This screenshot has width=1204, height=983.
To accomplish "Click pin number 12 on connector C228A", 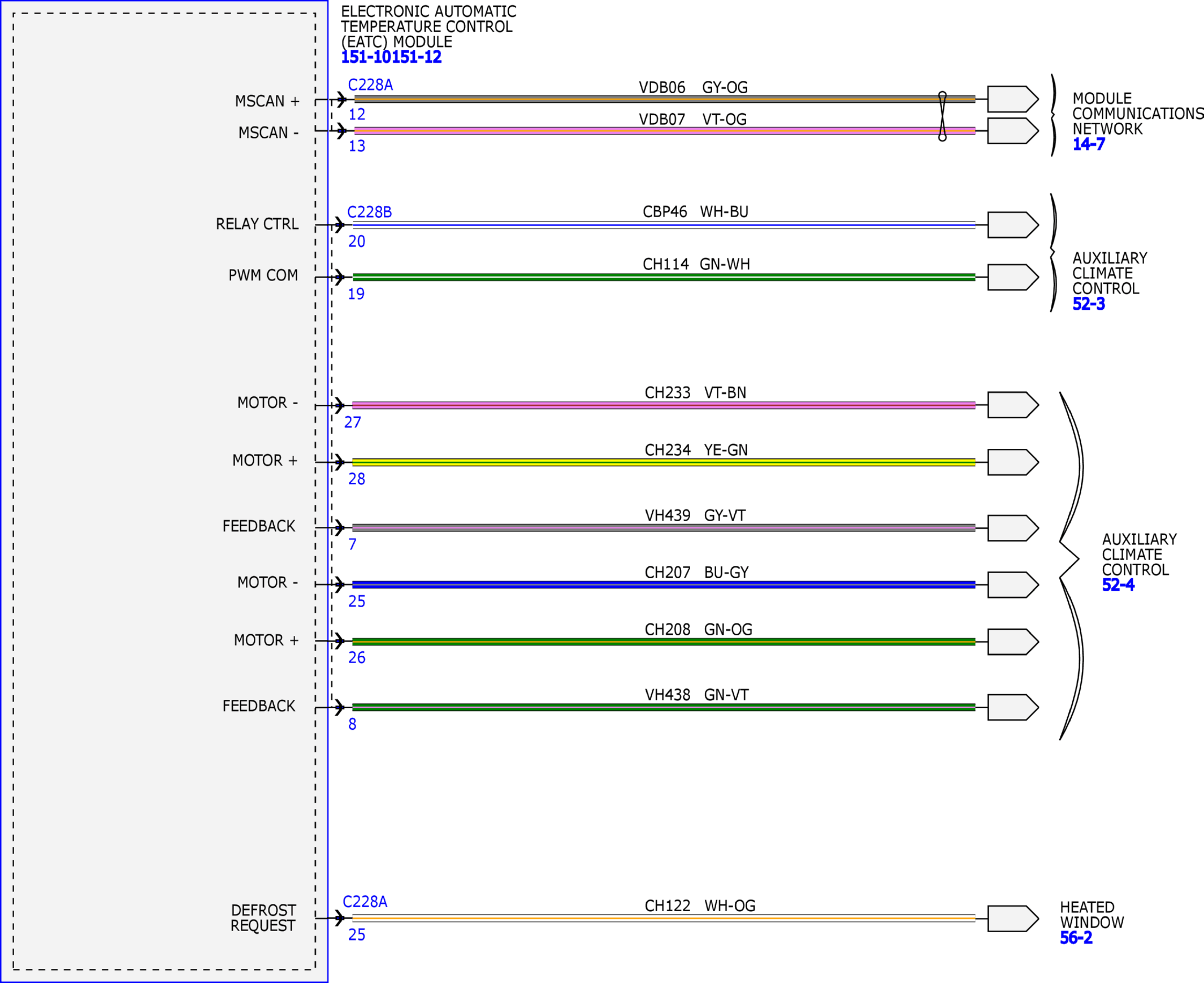I will tap(357, 114).
